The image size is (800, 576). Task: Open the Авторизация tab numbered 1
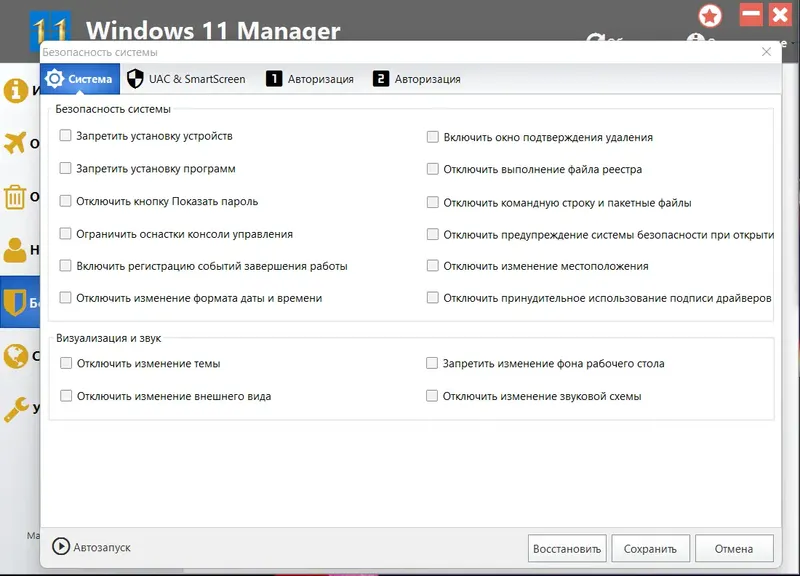coord(310,79)
